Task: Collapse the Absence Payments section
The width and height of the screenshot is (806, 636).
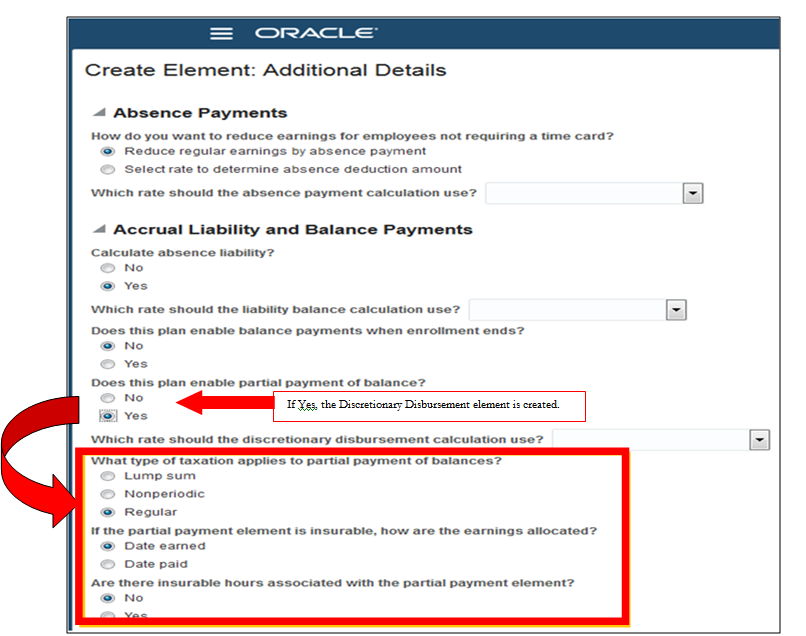Action: pos(98,113)
